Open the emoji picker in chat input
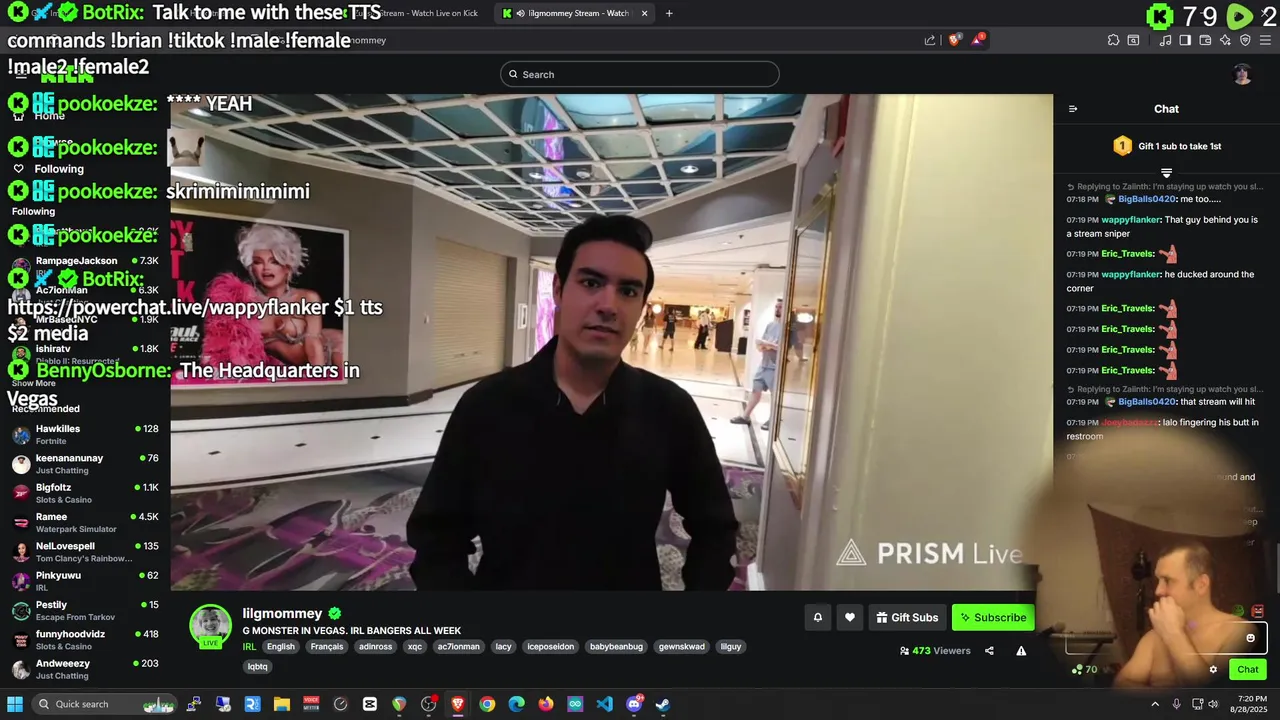This screenshot has height=720, width=1280. point(1250,638)
